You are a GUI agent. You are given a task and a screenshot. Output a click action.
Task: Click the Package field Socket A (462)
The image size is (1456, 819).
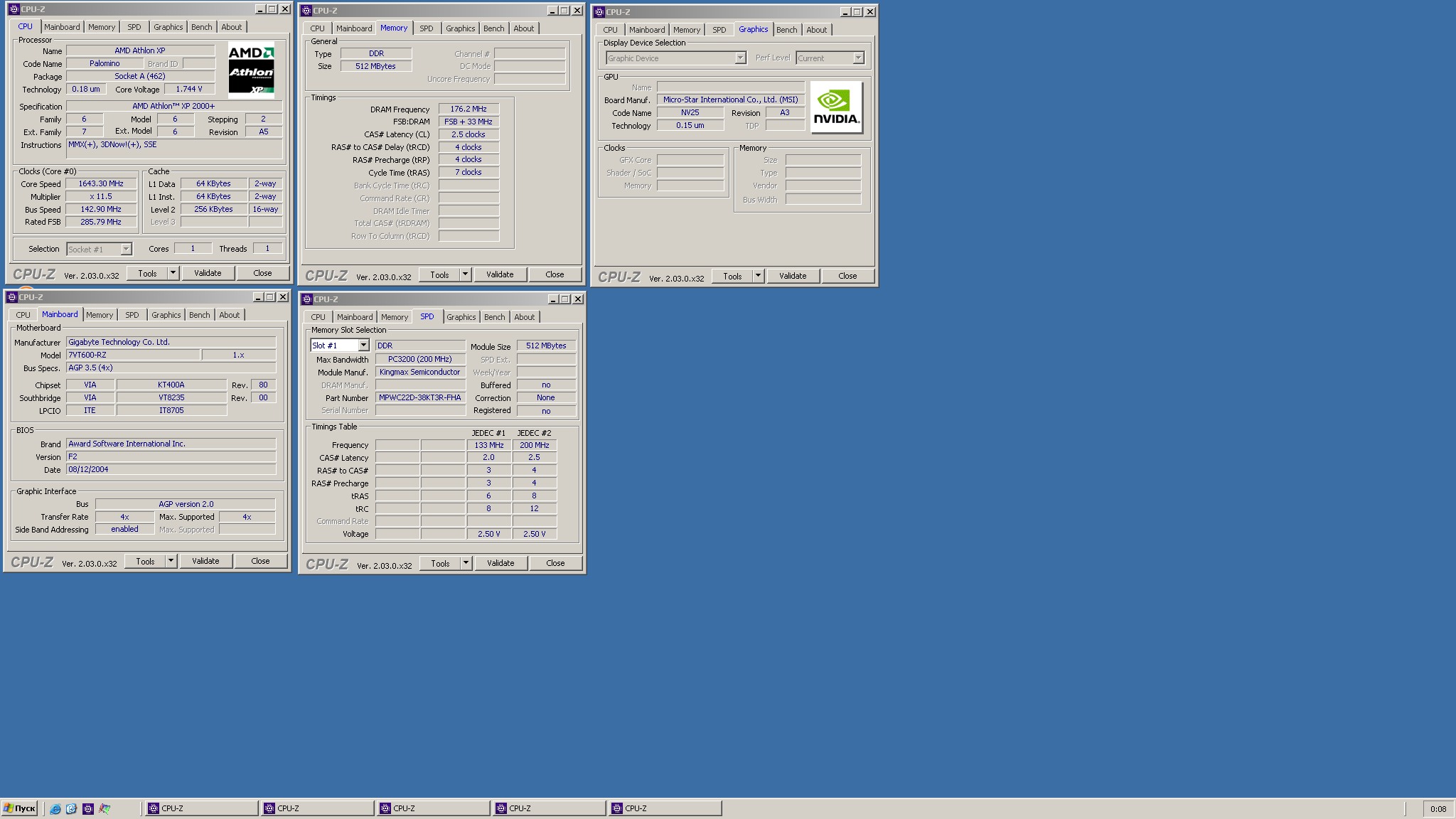(x=140, y=77)
